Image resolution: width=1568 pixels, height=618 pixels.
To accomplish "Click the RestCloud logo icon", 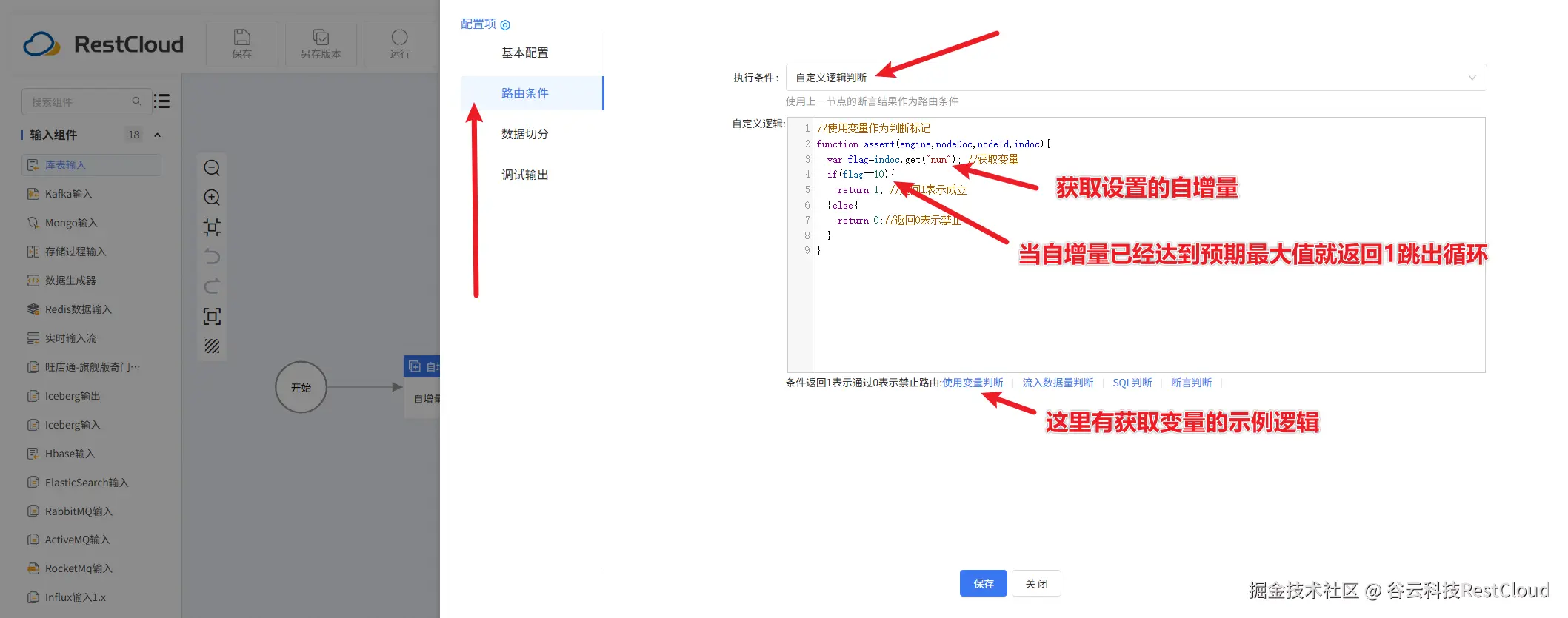I will [41, 44].
